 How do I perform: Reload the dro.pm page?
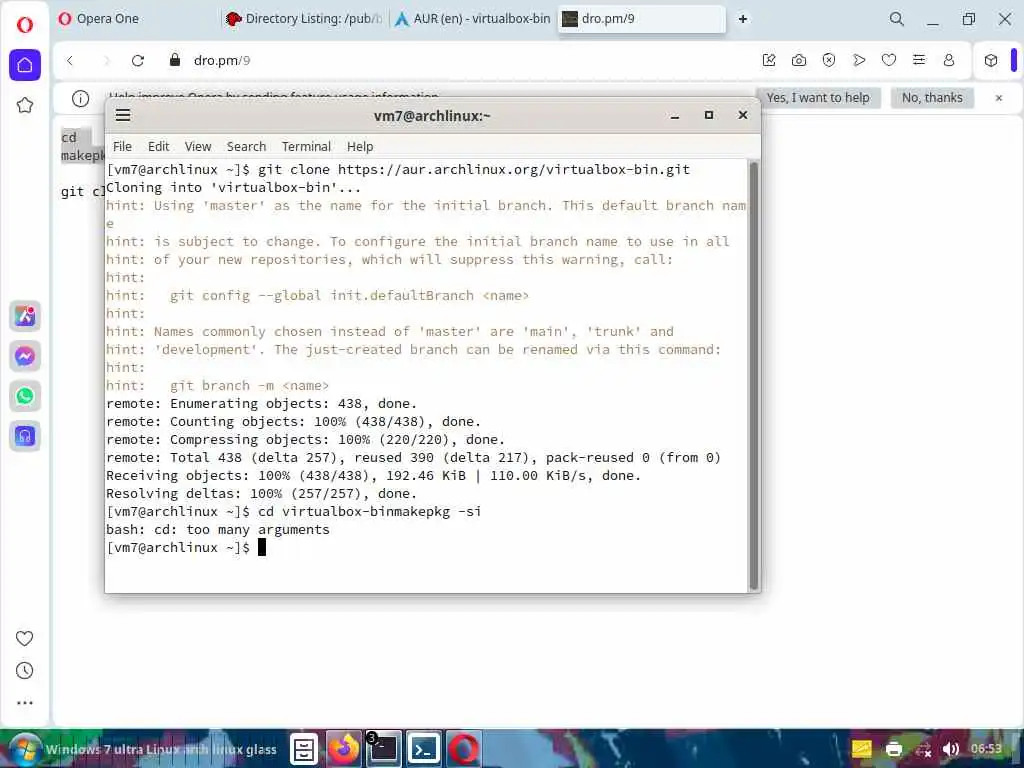[137, 60]
